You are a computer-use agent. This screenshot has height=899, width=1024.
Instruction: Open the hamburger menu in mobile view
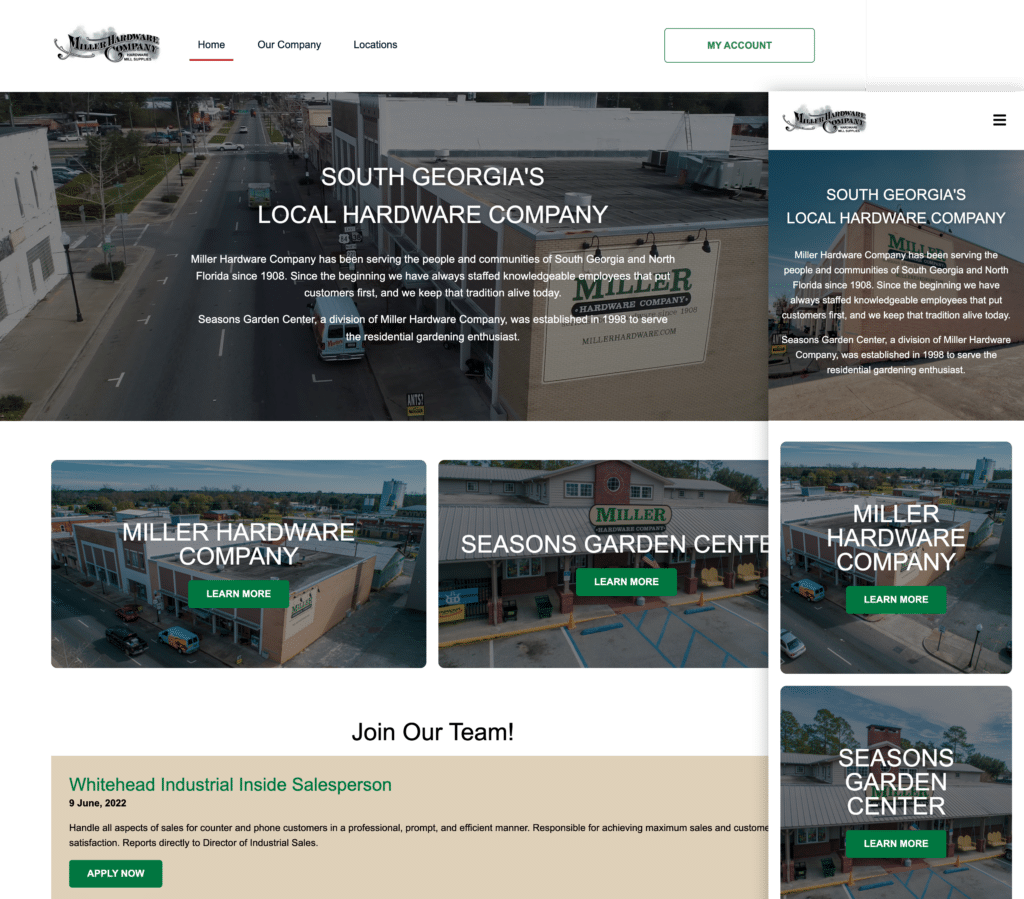click(999, 120)
